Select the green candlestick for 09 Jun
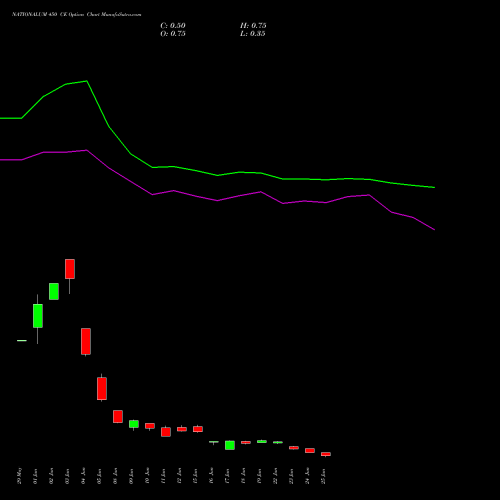The height and width of the screenshot is (500, 500). (134, 424)
